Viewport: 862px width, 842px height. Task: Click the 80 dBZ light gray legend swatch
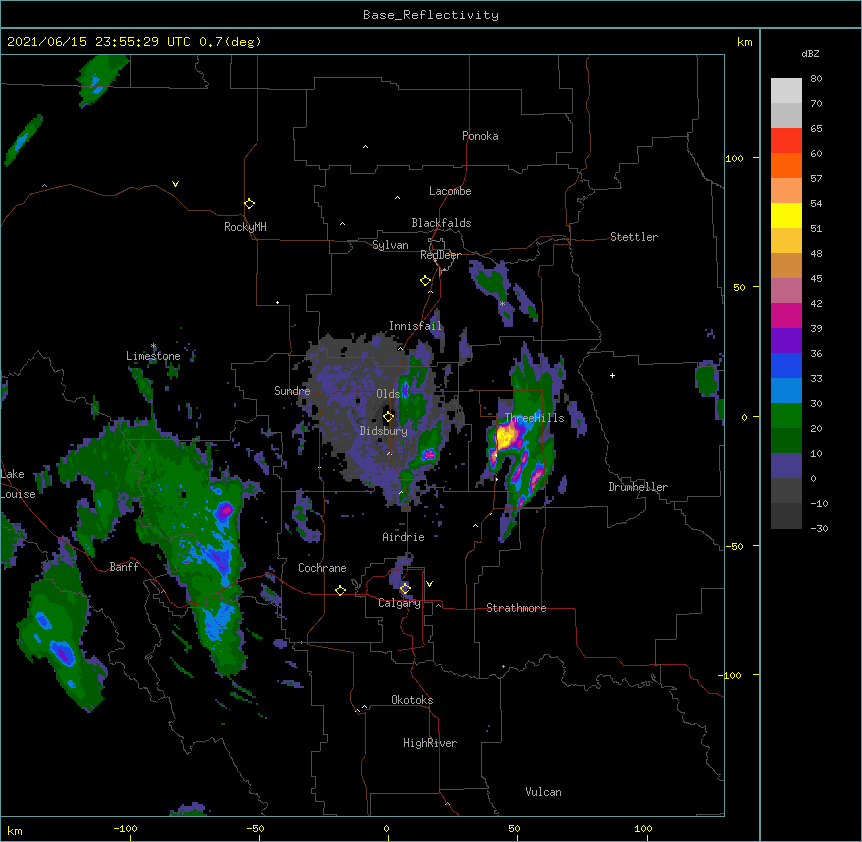(x=786, y=90)
